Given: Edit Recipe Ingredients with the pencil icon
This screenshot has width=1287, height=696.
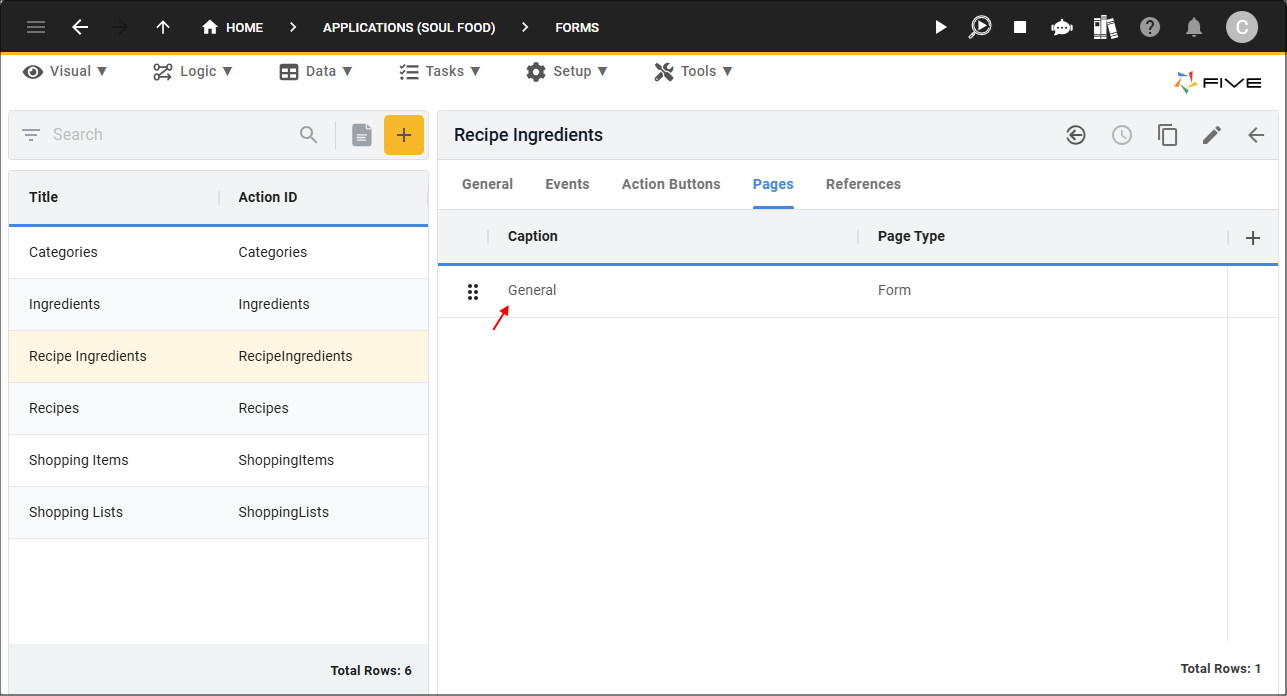Looking at the screenshot, I should point(1212,135).
